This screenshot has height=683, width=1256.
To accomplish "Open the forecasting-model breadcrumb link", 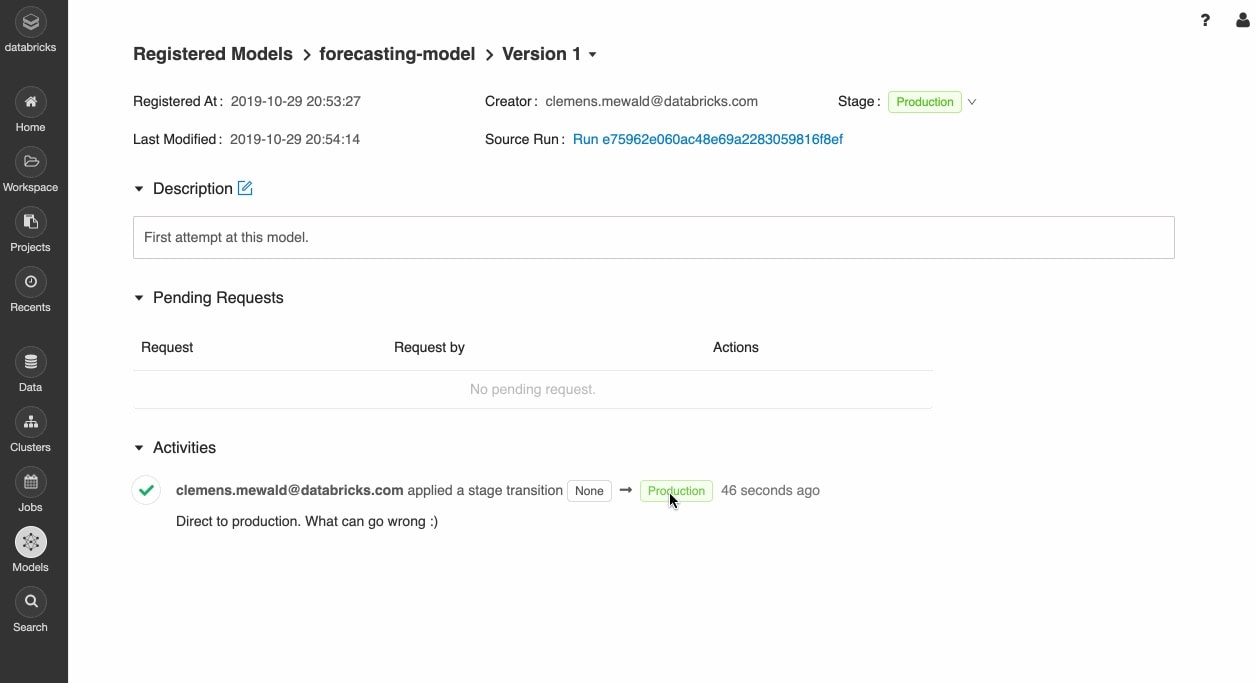I will pos(397,54).
